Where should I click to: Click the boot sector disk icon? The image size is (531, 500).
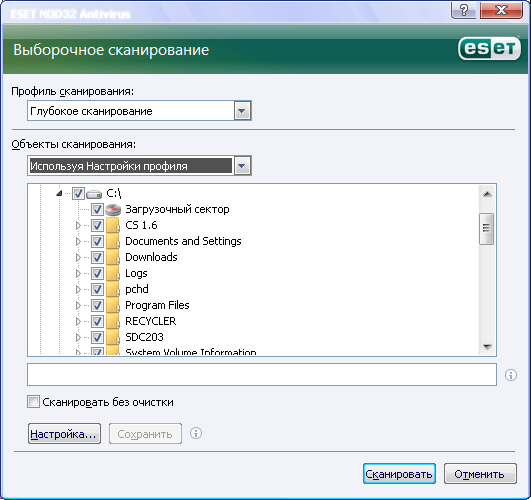click(113, 210)
